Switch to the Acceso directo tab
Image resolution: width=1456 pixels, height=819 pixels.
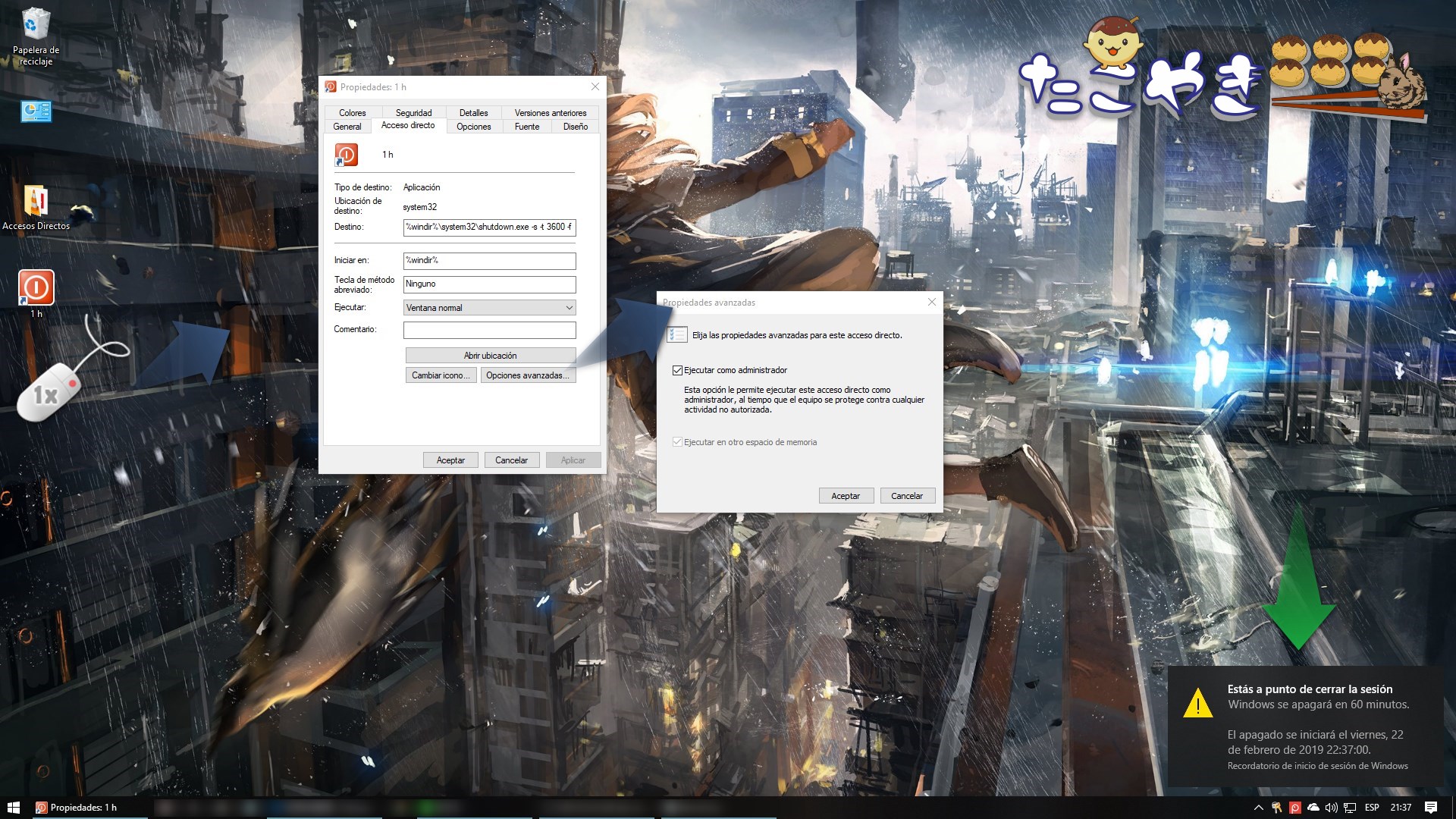point(408,125)
